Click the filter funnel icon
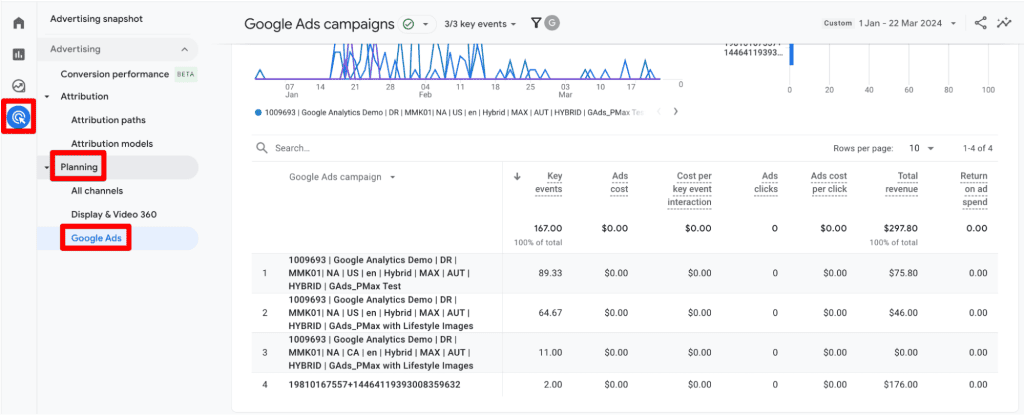Screen dimensions: 1024x415 (x=536, y=24)
